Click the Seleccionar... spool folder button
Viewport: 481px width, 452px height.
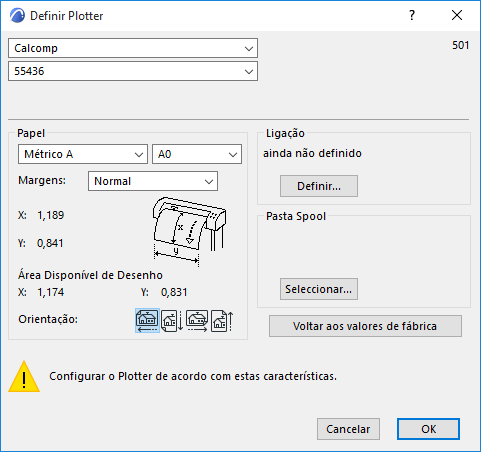pyautogui.click(x=319, y=289)
